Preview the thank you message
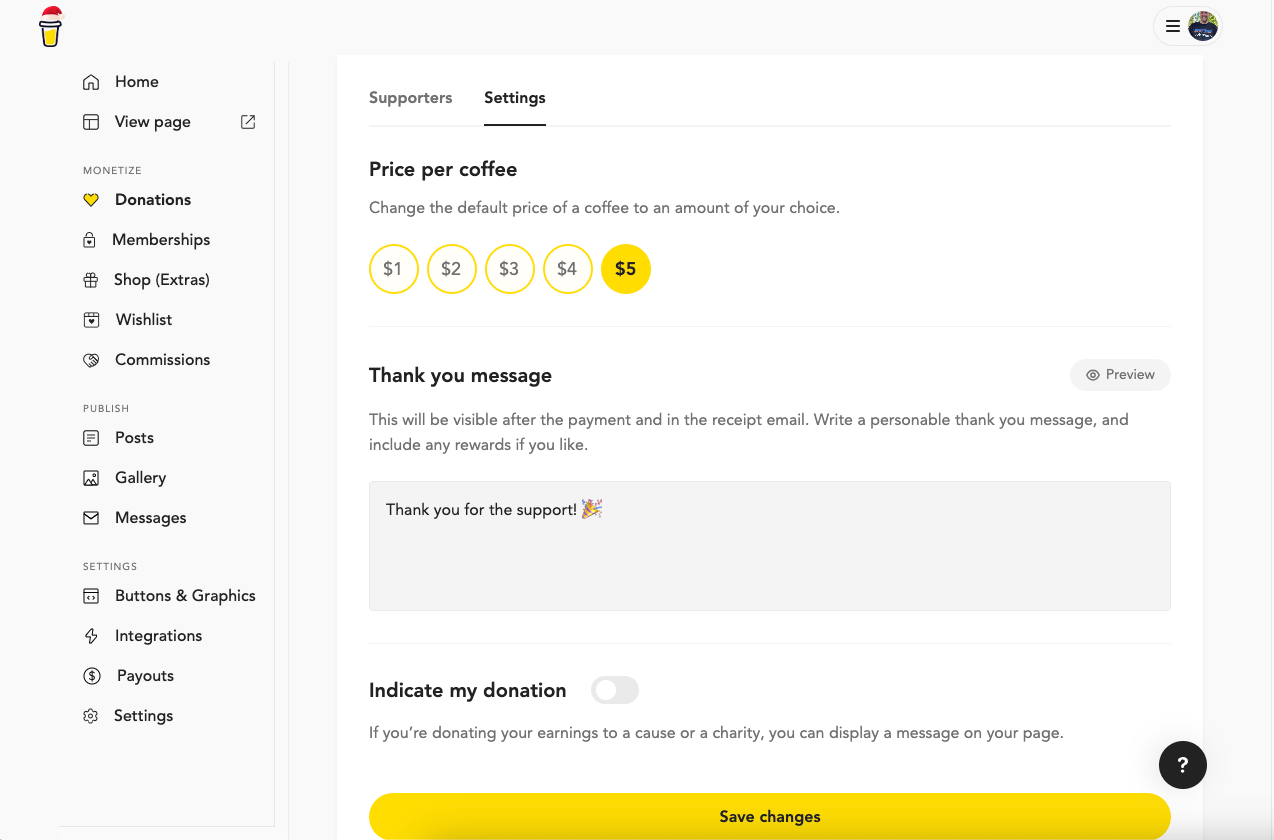 click(1120, 375)
